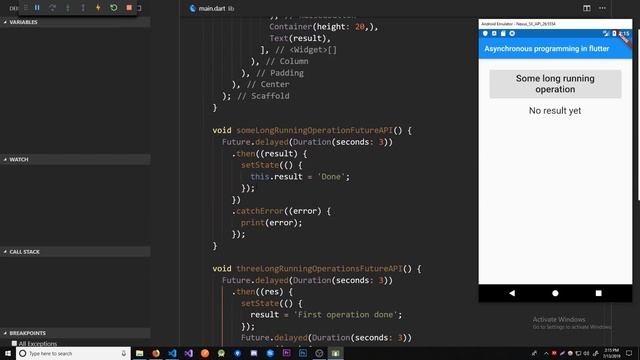Open Firefox from the taskbar

click(156, 353)
